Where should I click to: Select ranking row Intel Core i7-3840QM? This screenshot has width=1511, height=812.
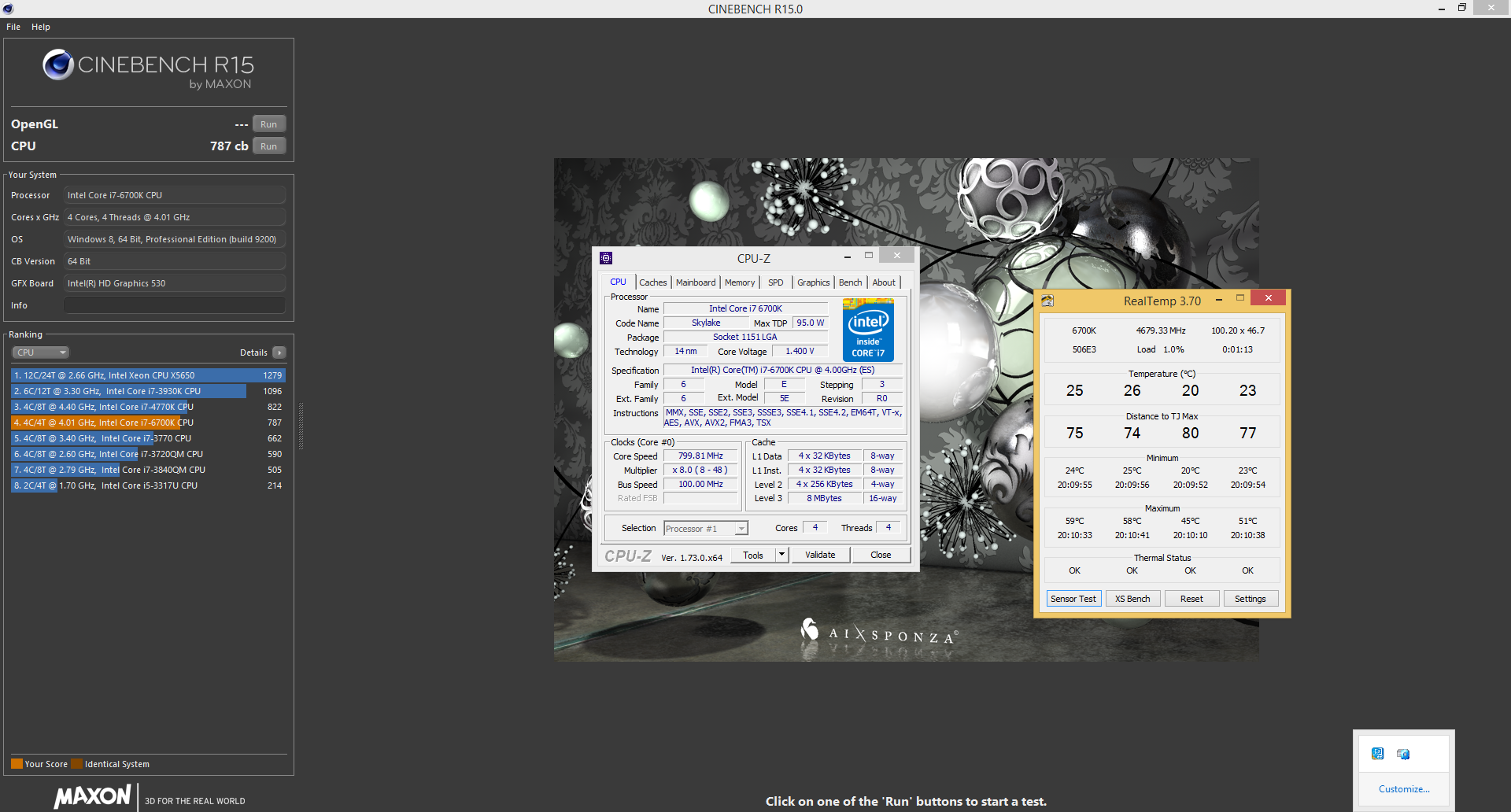(148, 470)
